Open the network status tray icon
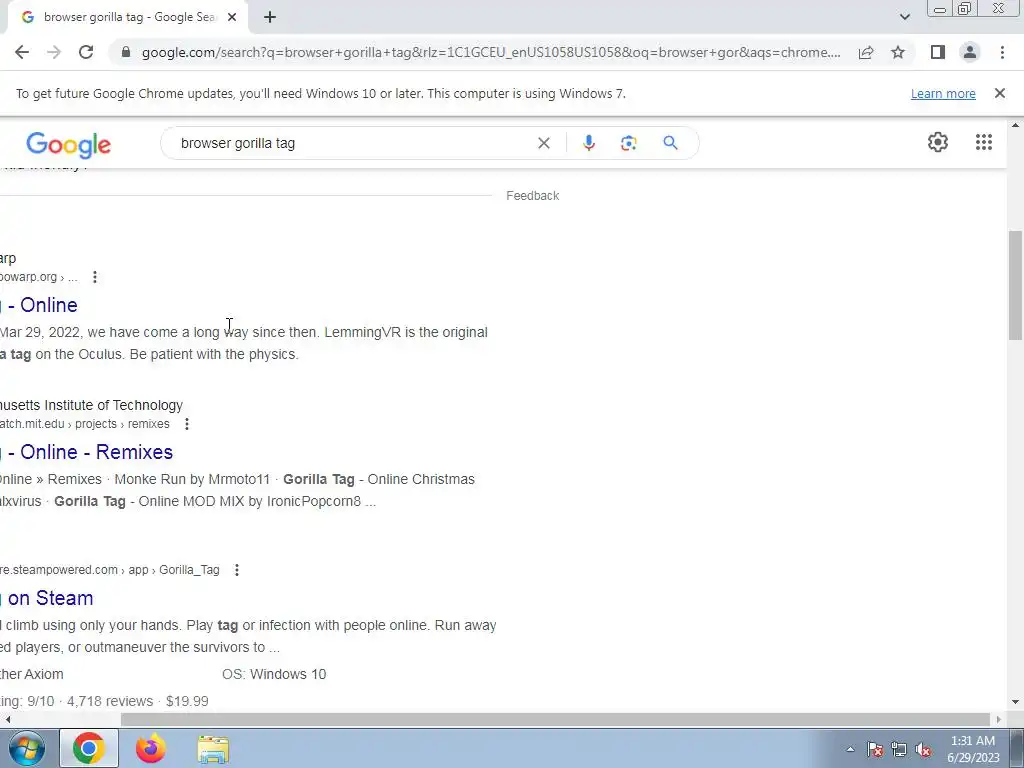This screenshot has height=768, width=1024. coord(899,749)
